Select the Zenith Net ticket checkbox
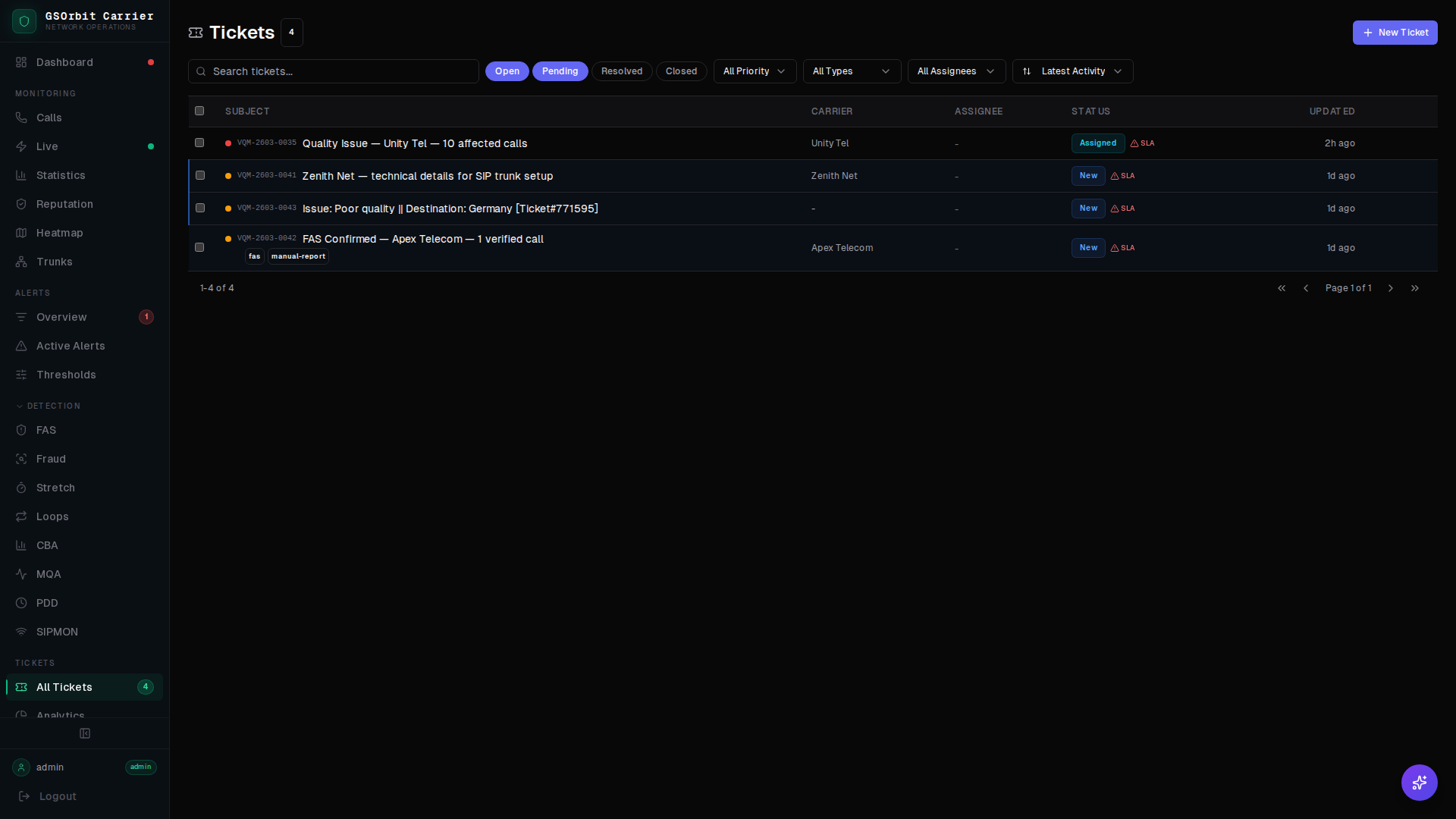The image size is (1456, 819). 199,175
